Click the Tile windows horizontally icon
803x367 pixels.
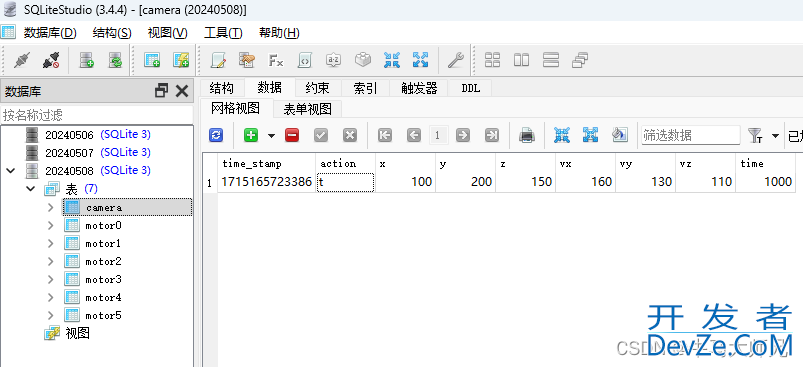pyautogui.click(x=521, y=60)
